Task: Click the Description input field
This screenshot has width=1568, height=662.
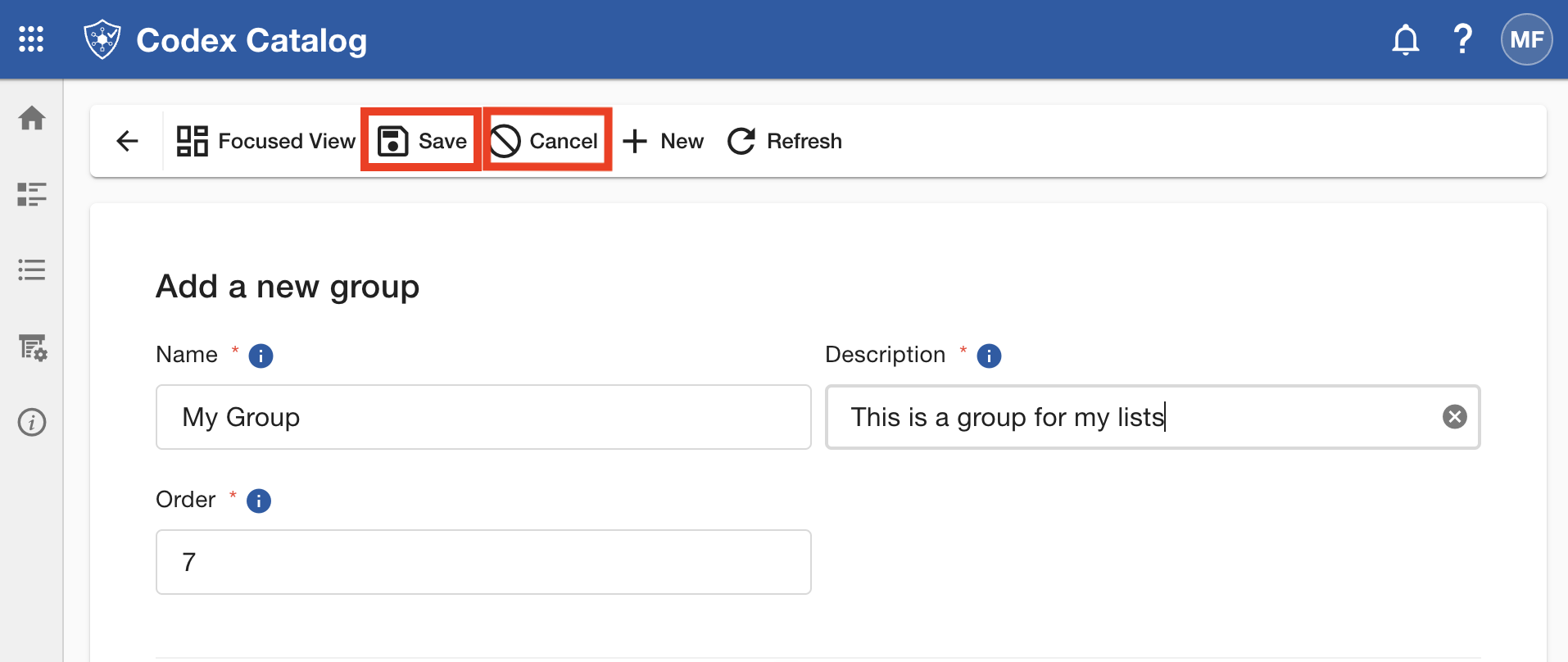Action: click(x=1153, y=417)
